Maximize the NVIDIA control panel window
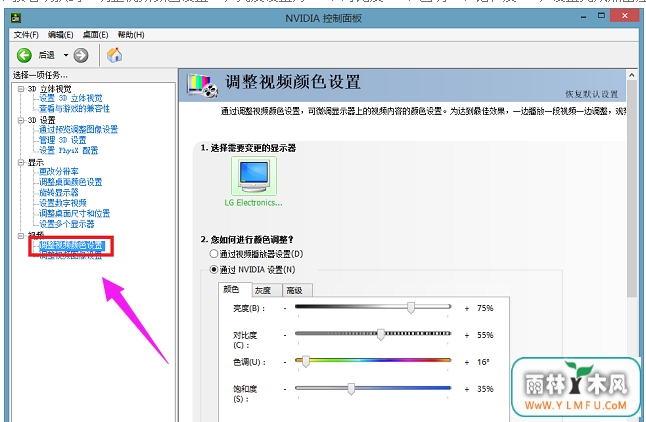Image resolution: width=646 pixels, height=422 pixels. click(x=602, y=16)
